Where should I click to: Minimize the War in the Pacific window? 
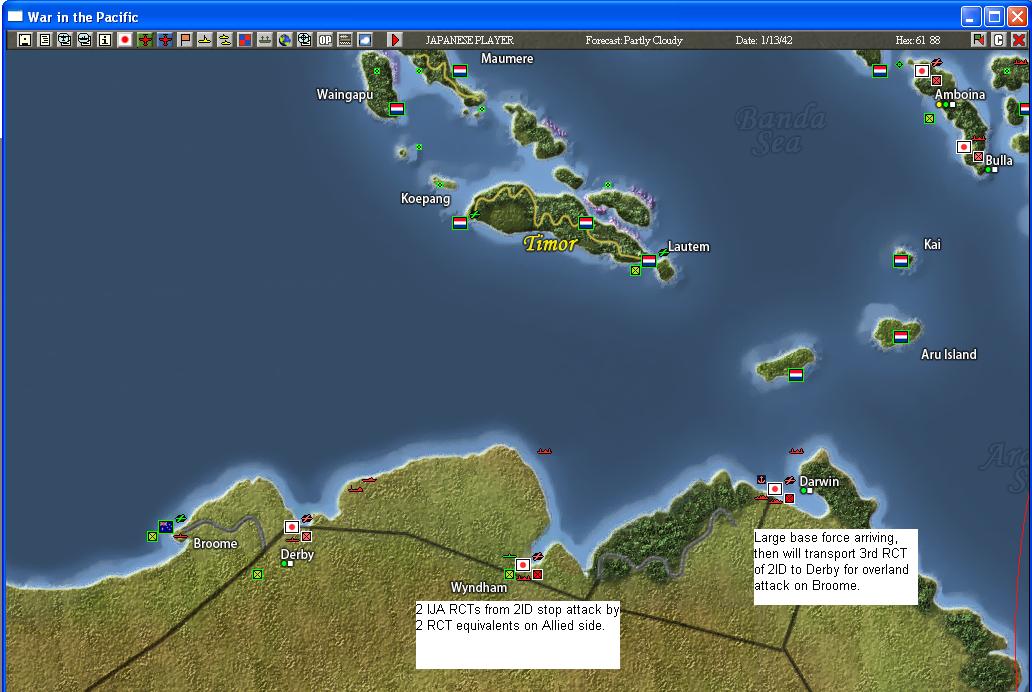(x=971, y=16)
